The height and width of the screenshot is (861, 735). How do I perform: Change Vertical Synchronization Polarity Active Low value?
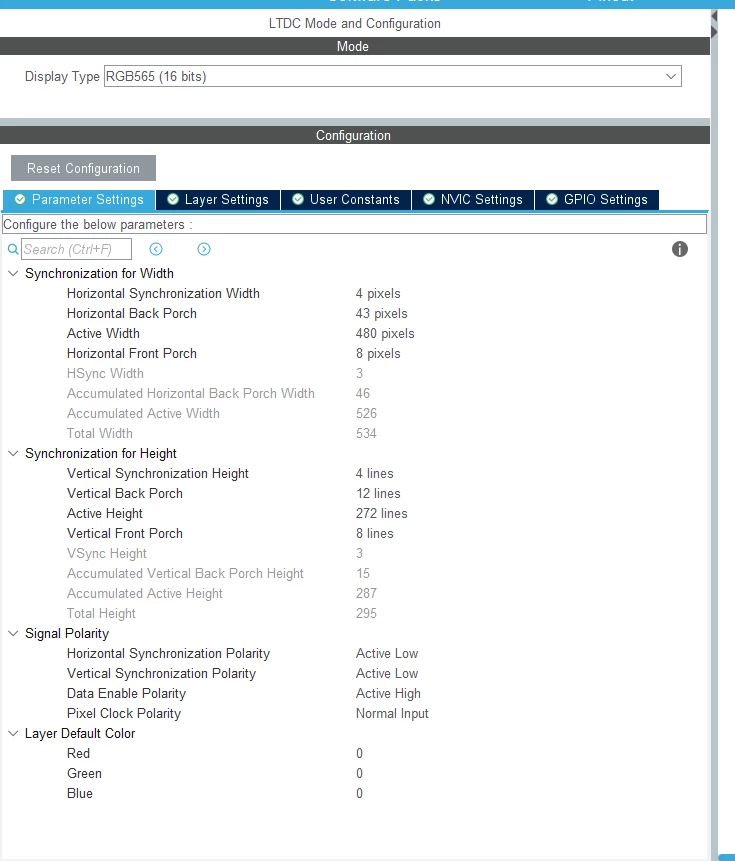point(387,673)
